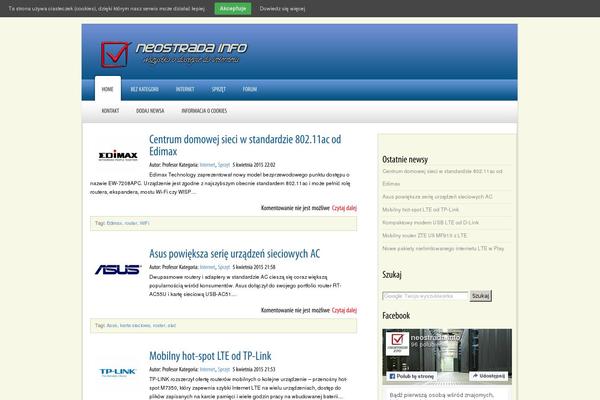Go to the KONTAKT page
The width and height of the screenshot is (600, 400).
110,111
